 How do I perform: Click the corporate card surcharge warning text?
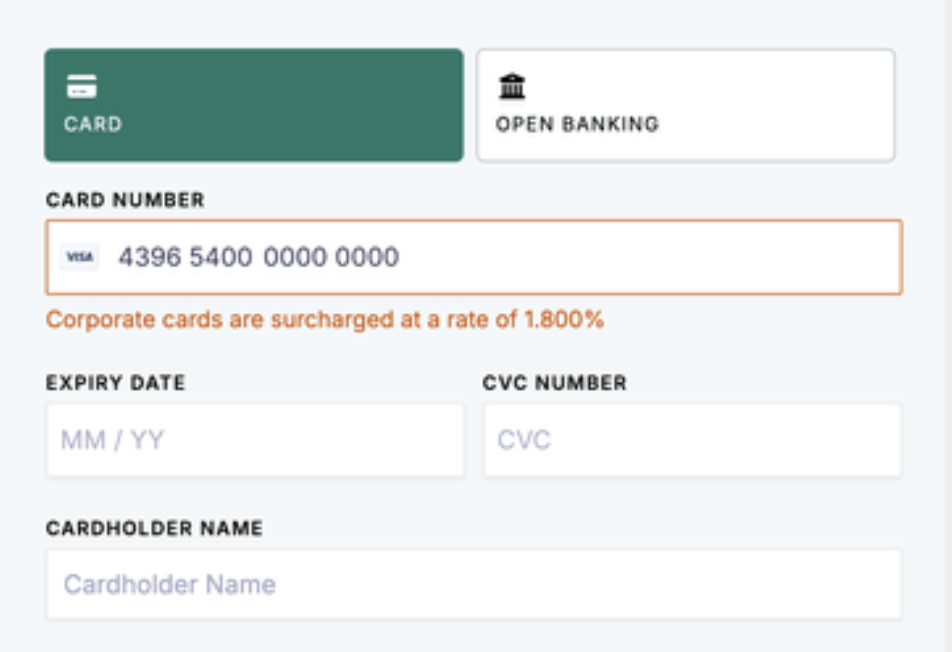point(325,320)
